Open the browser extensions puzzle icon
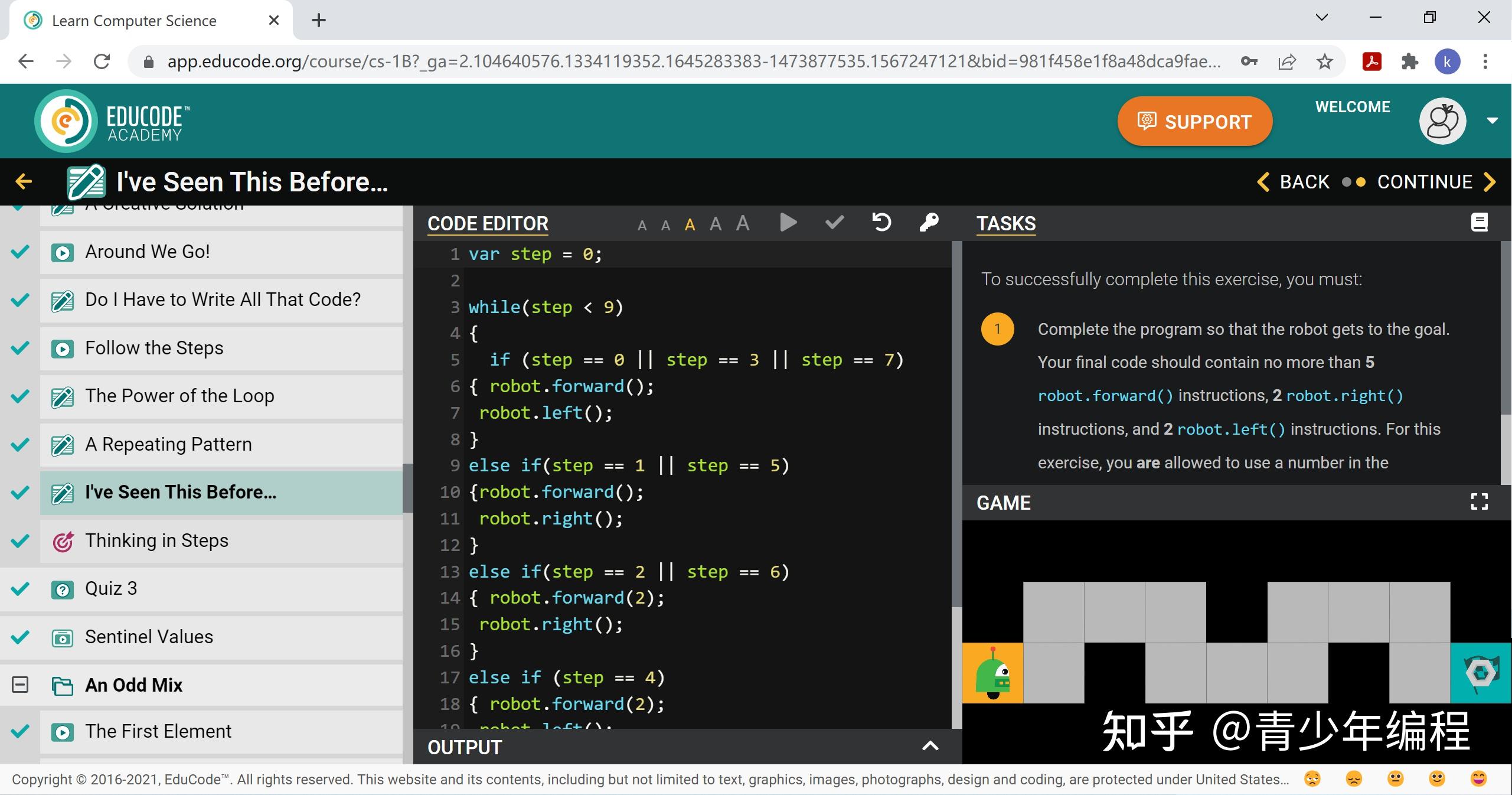The width and height of the screenshot is (1512, 795). [1409, 61]
